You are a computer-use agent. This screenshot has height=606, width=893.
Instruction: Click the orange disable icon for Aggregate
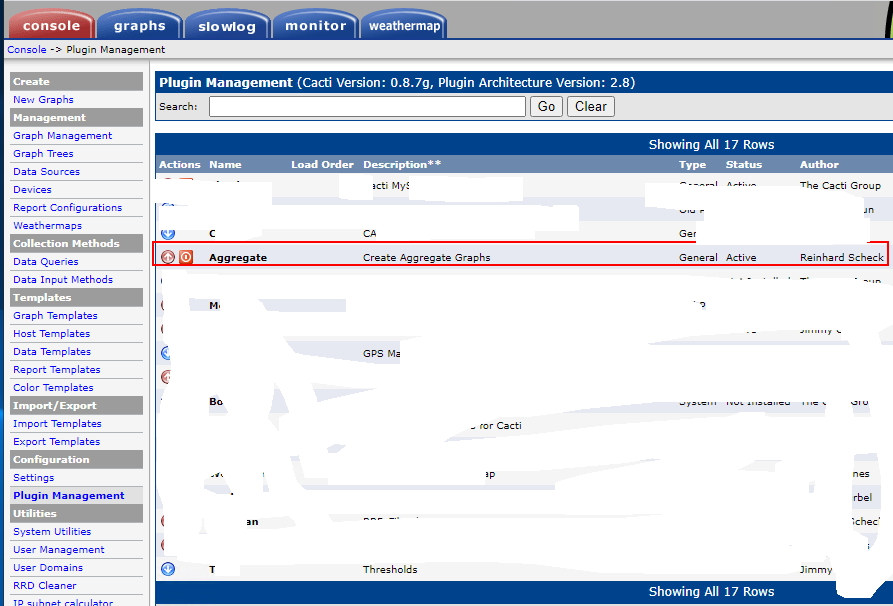186,257
